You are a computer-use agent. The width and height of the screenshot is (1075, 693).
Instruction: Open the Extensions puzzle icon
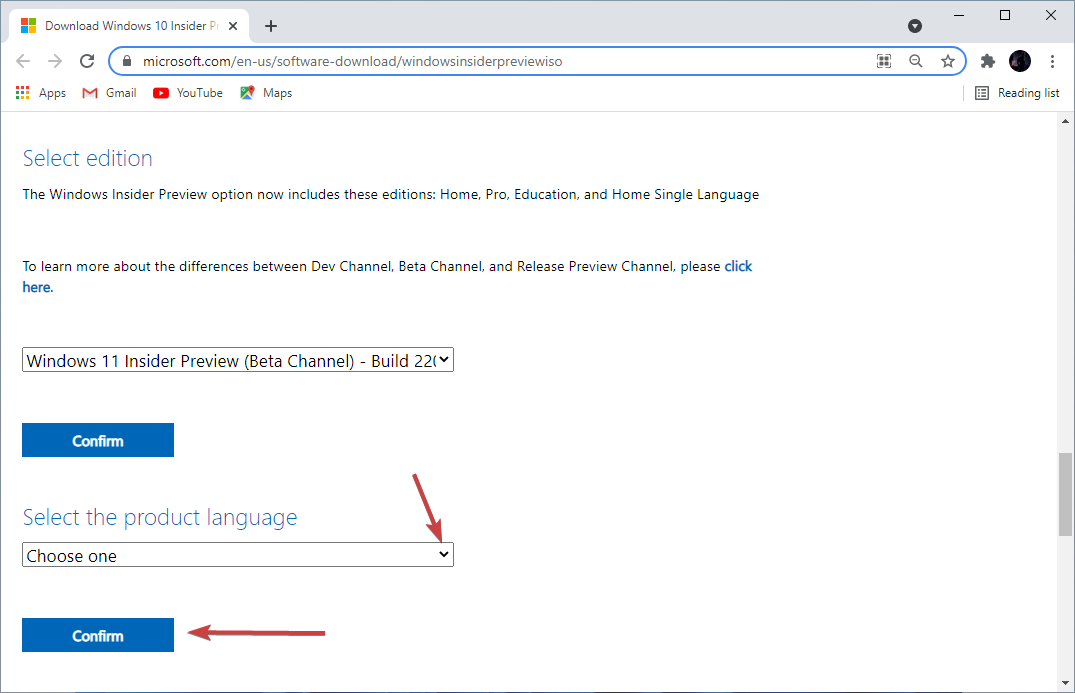(x=987, y=61)
